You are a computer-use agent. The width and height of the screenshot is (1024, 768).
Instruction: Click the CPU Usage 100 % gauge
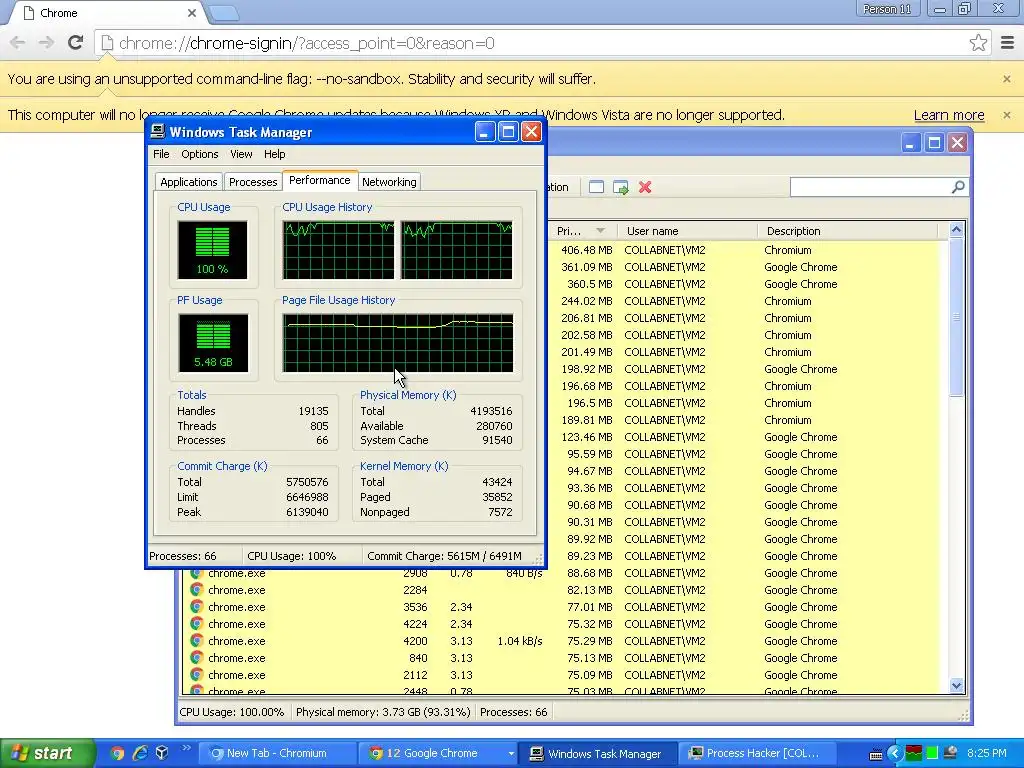click(212, 250)
